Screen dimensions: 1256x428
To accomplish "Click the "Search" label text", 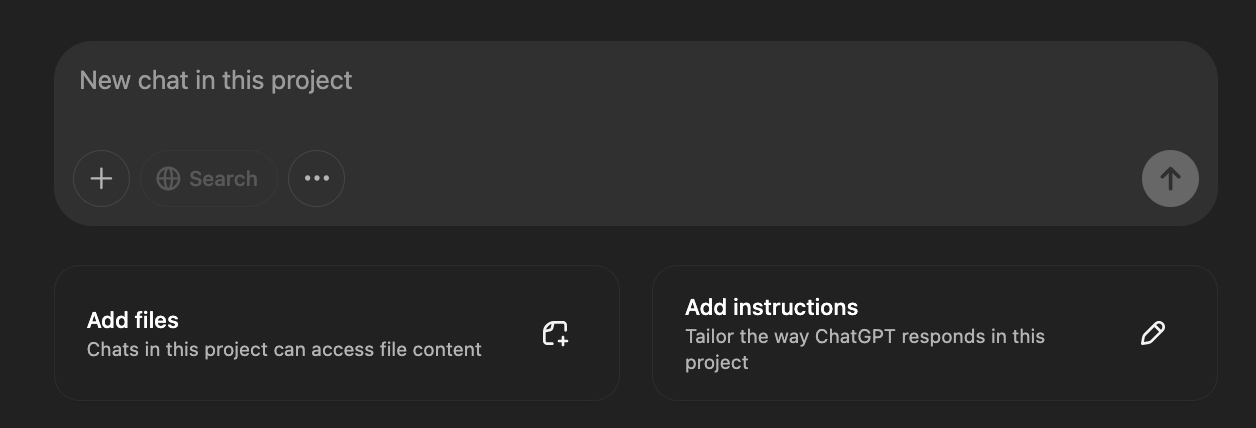I will 223,179.
